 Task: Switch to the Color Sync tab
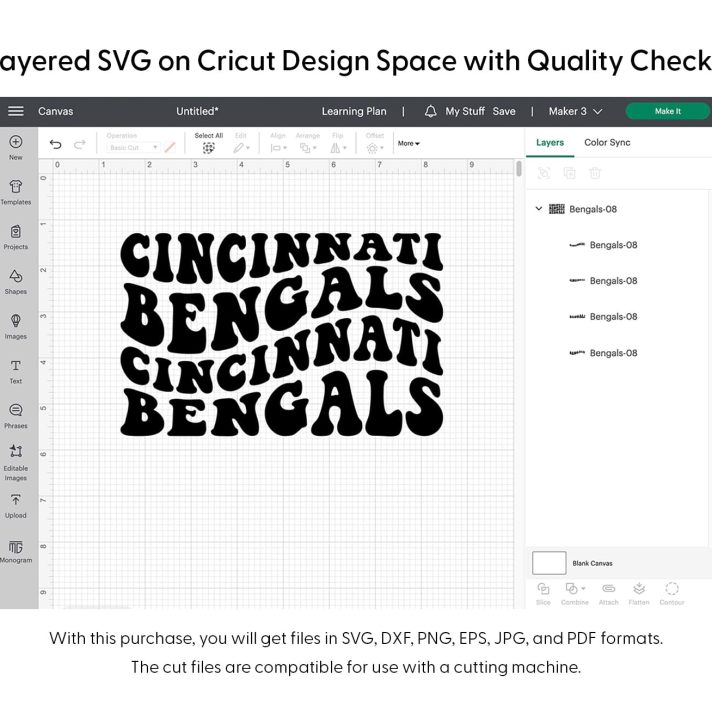coord(607,143)
